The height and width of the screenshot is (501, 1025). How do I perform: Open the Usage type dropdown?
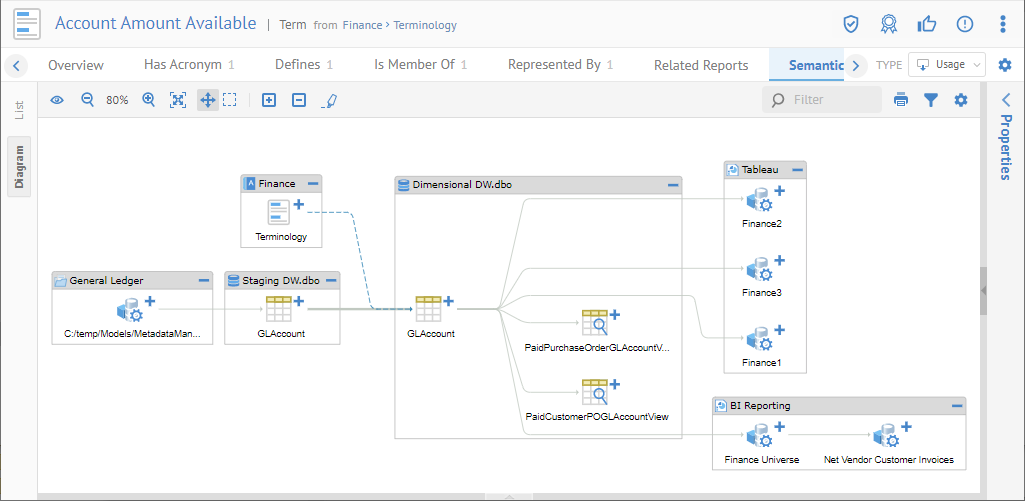pyautogui.click(x=946, y=65)
